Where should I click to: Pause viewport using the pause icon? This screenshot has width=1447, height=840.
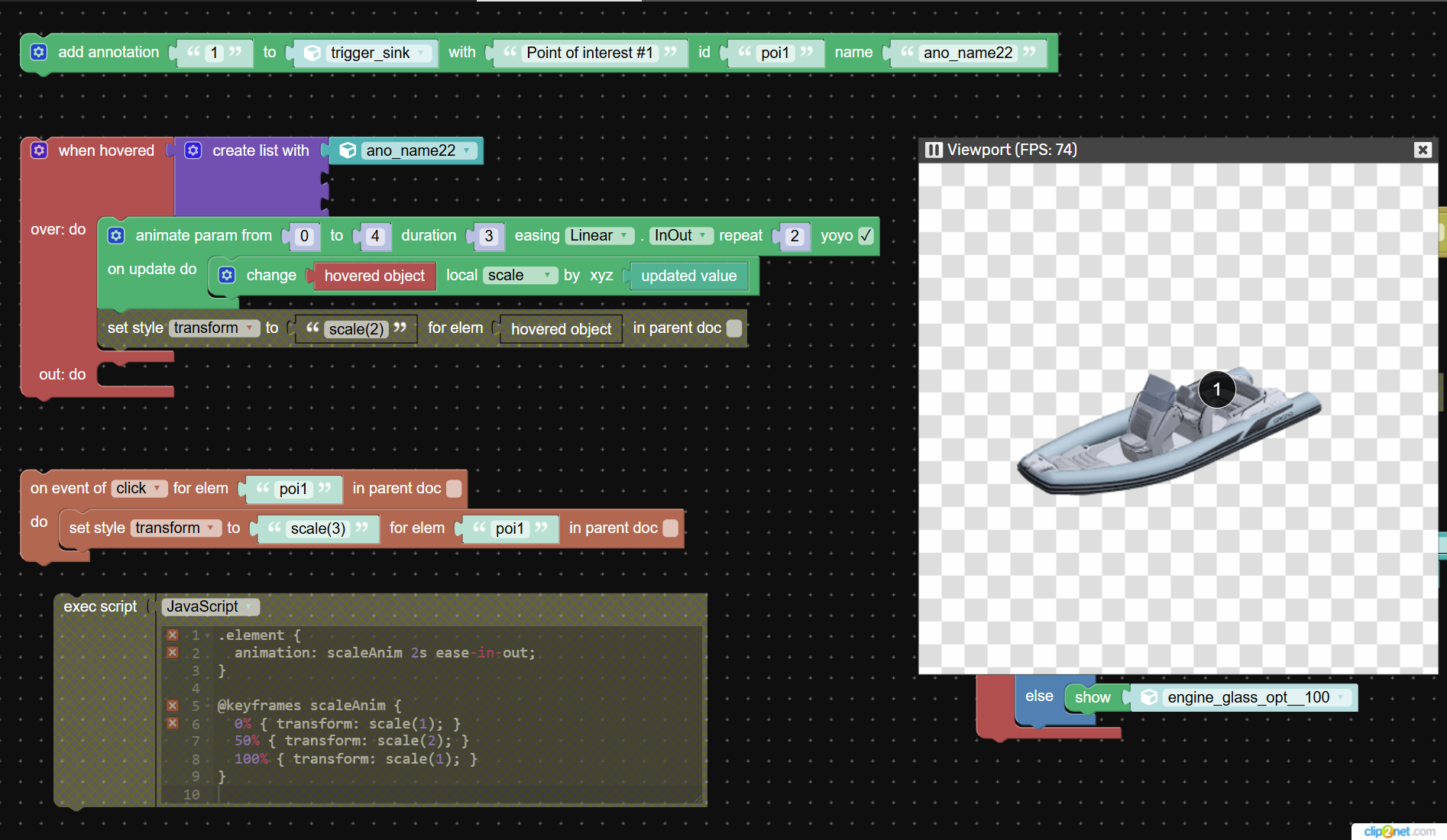(934, 150)
